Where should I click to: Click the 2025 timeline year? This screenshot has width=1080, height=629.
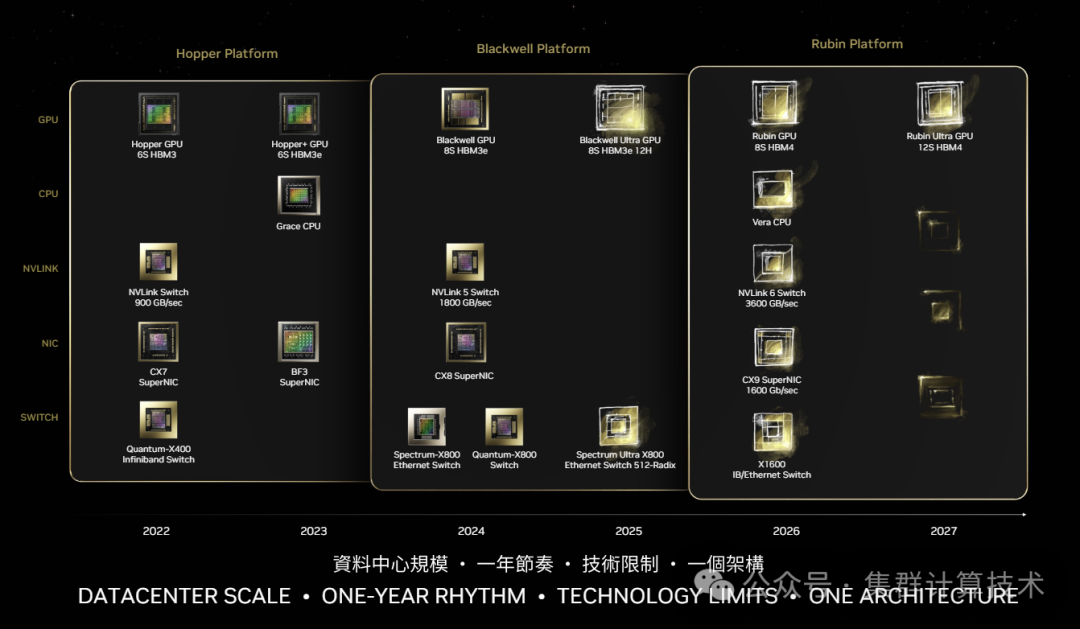629,531
